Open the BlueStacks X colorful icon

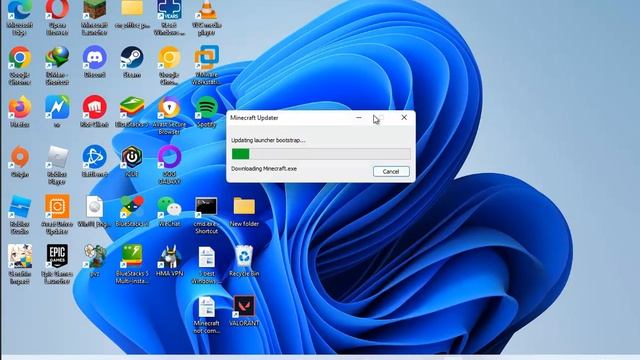click(132, 211)
